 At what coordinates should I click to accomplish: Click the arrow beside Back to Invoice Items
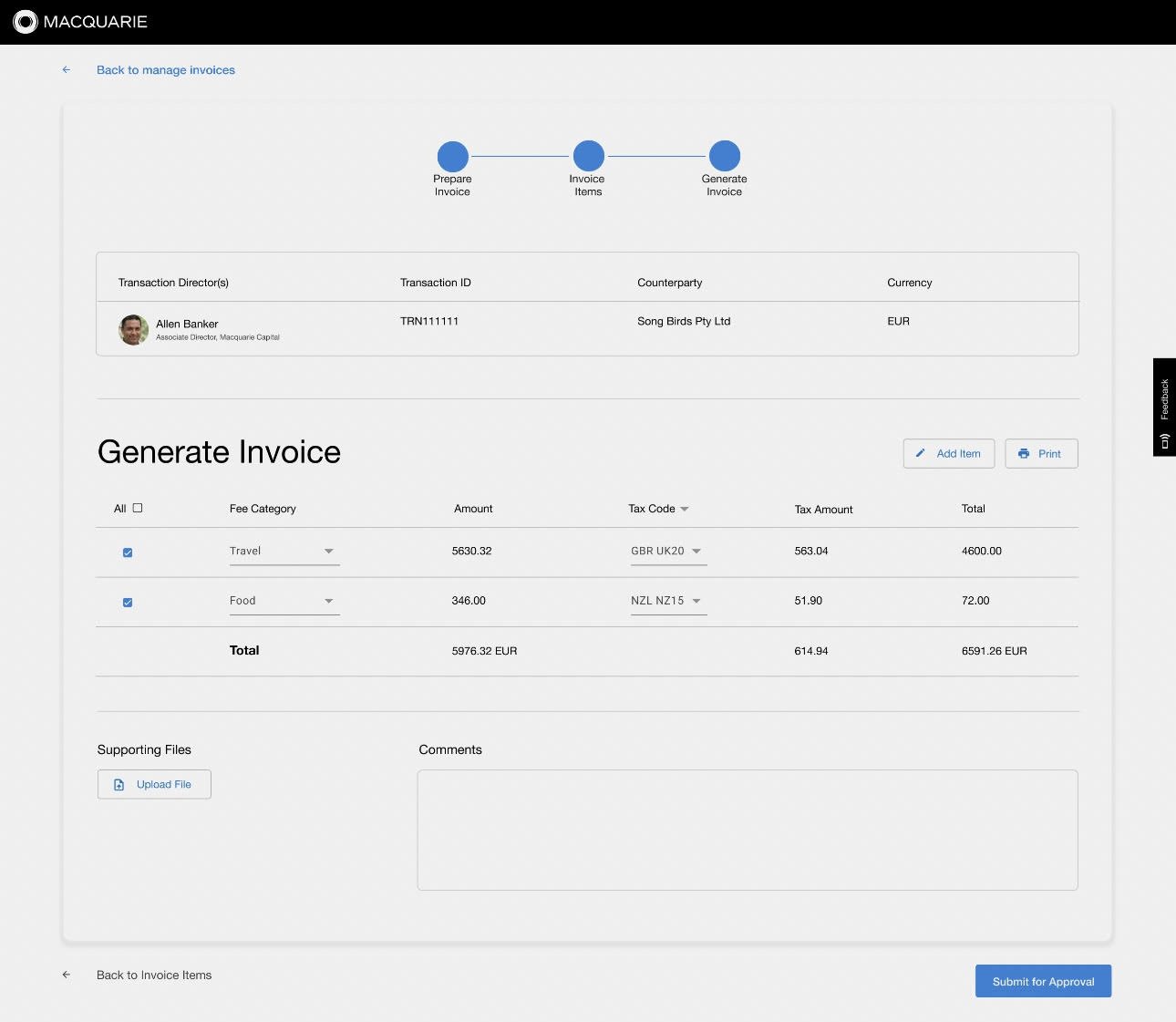click(x=67, y=975)
